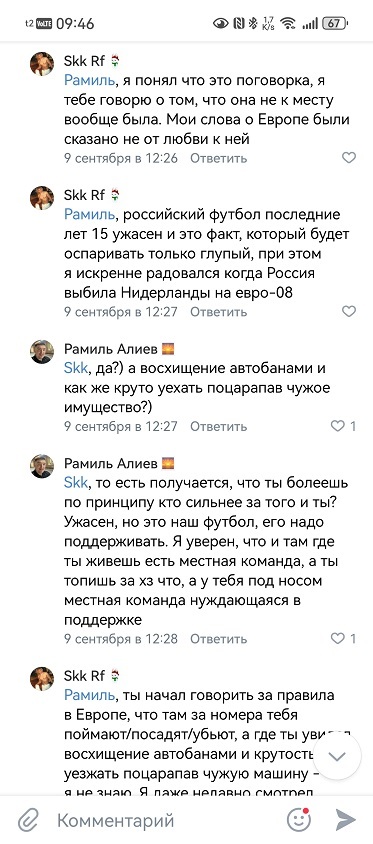Toggle like on Рамиль's 12:28 comment
The width and height of the screenshot is (373, 844).
coord(343,639)
